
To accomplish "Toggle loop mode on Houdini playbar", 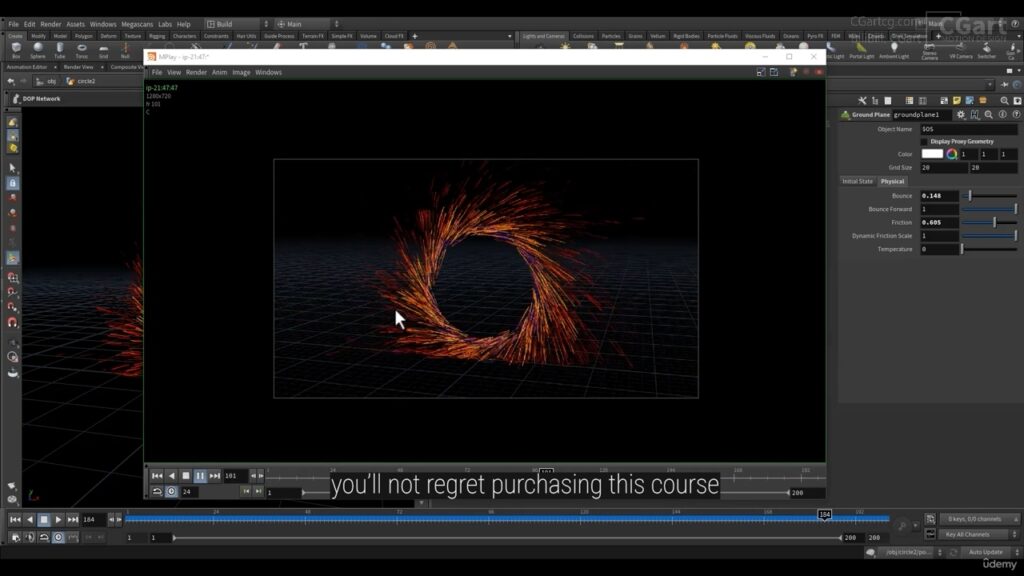I will pos(44,537).
